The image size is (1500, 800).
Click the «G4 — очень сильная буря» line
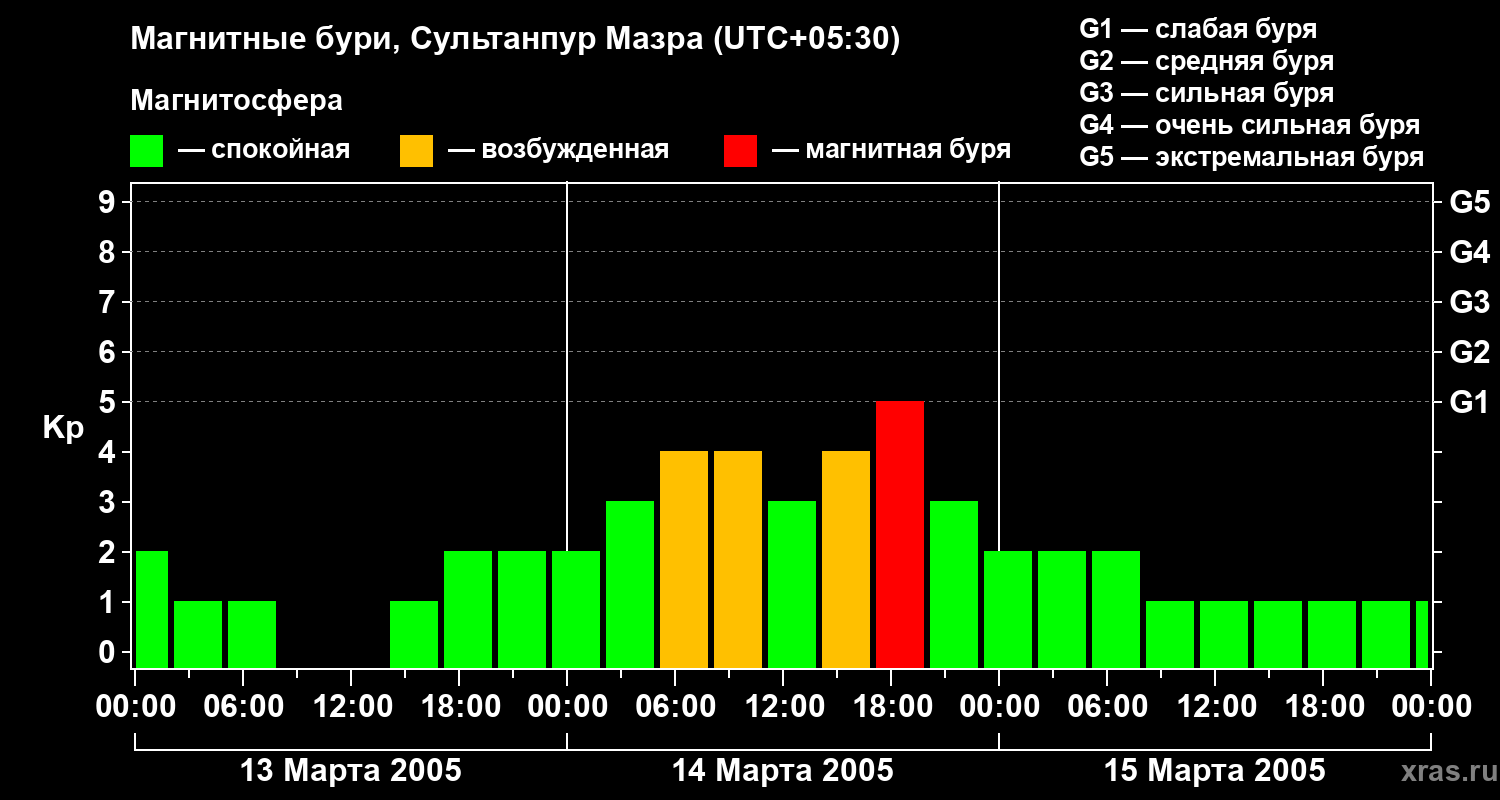pos(1250,125)
